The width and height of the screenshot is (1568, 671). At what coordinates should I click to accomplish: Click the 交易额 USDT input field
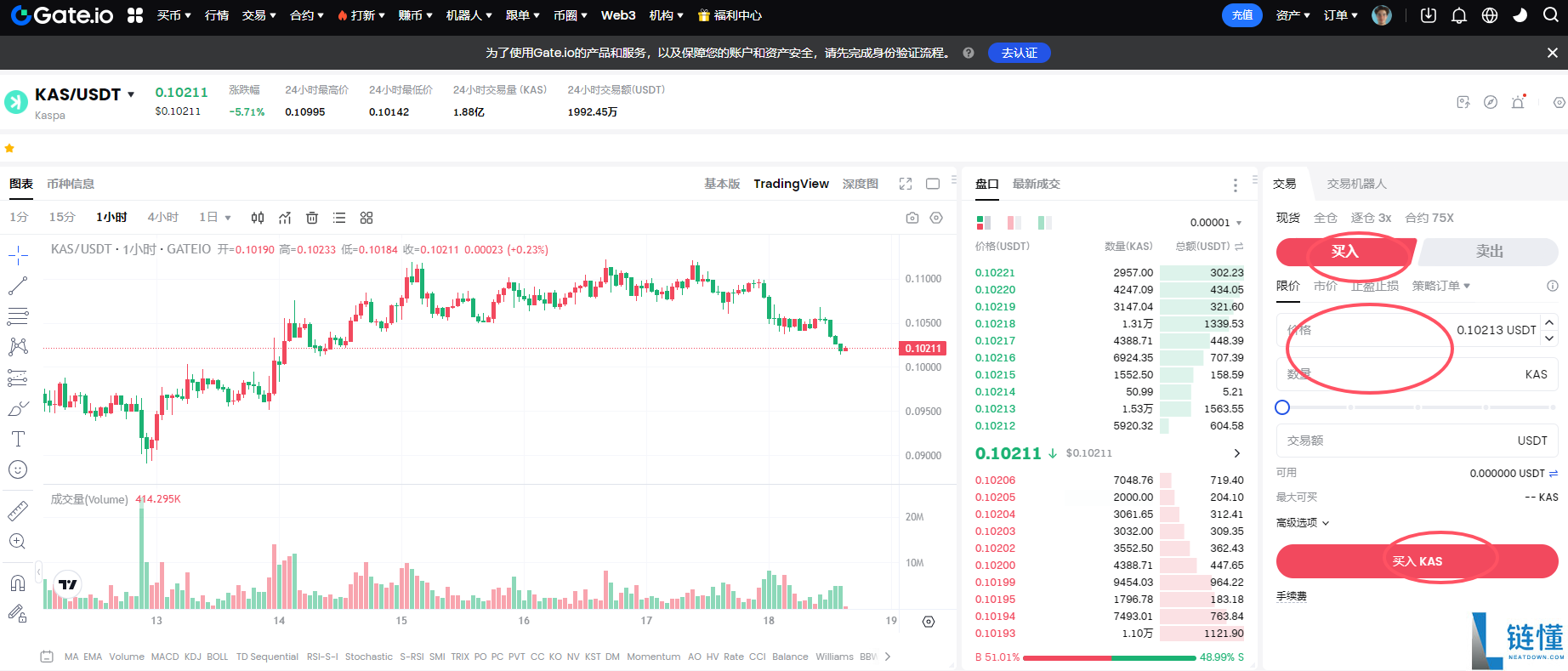point(1417,441)
